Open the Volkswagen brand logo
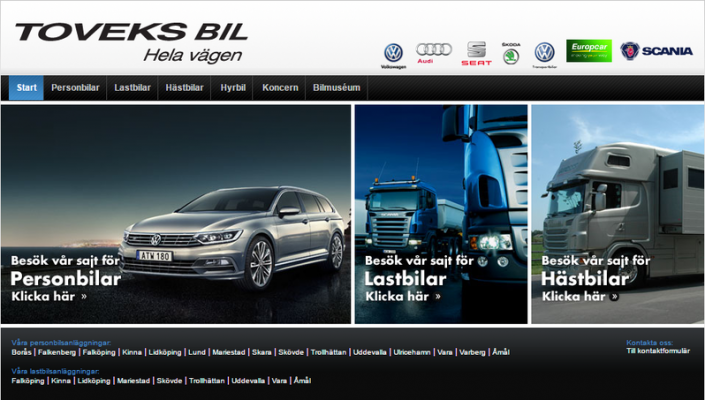This screenshot has height=400, width=705. click(393, 56)
